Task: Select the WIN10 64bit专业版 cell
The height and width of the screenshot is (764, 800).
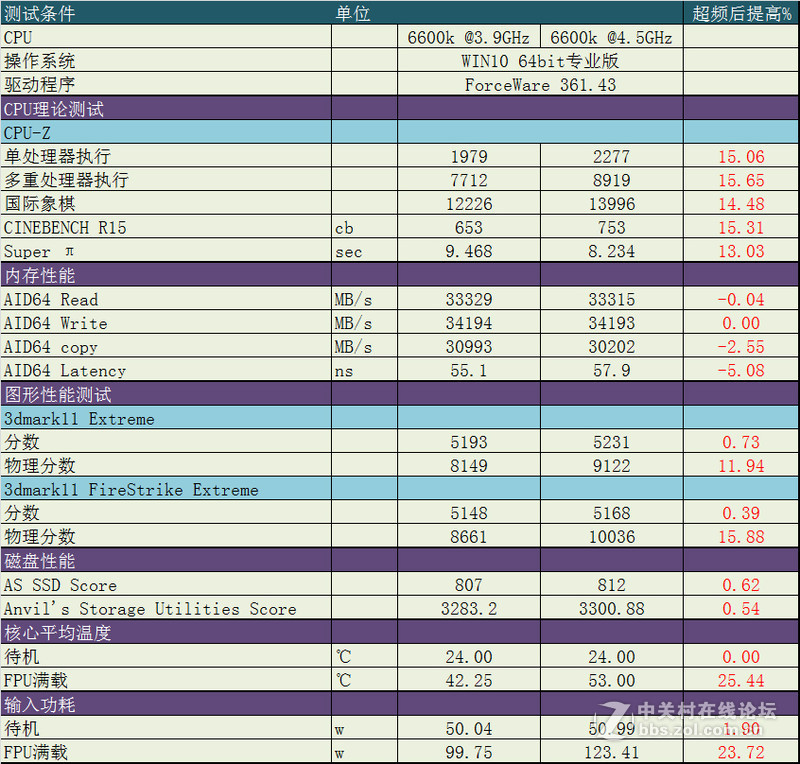Action: (x=540, y=61)
